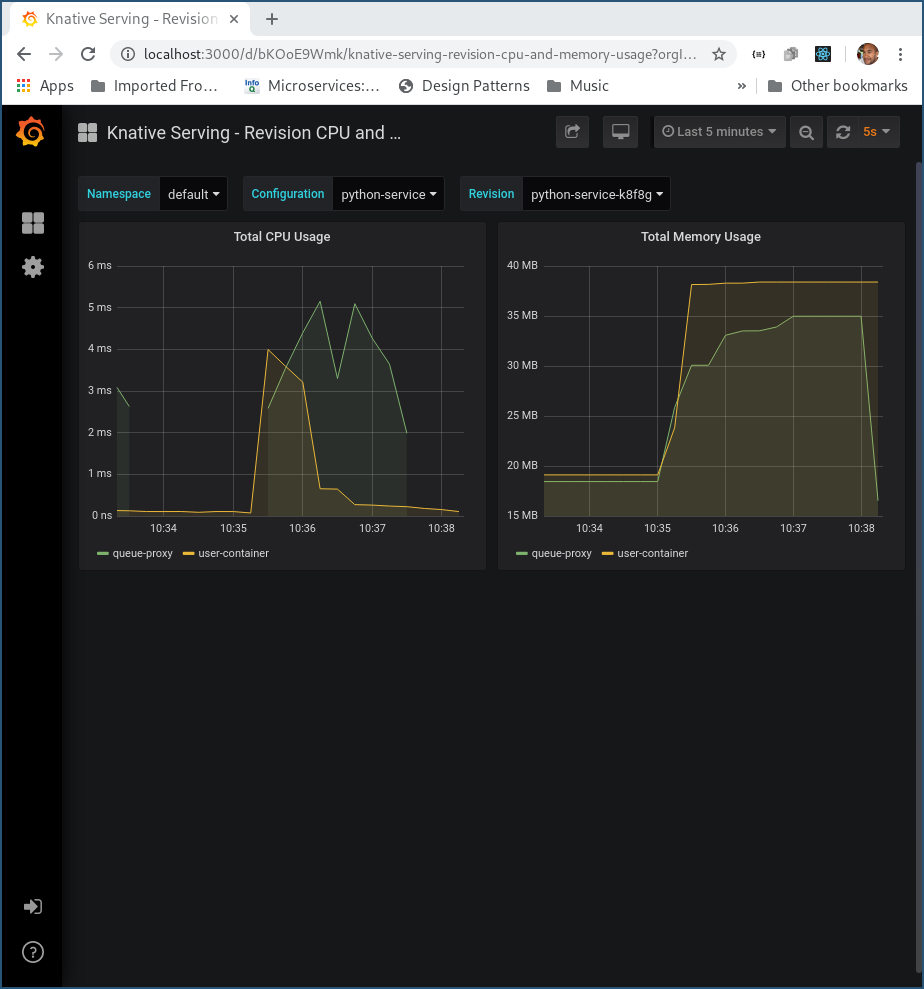The image size is (924, 989).
Task: Expand the Namespace default dropdown
Action: (x=193, y=194)
